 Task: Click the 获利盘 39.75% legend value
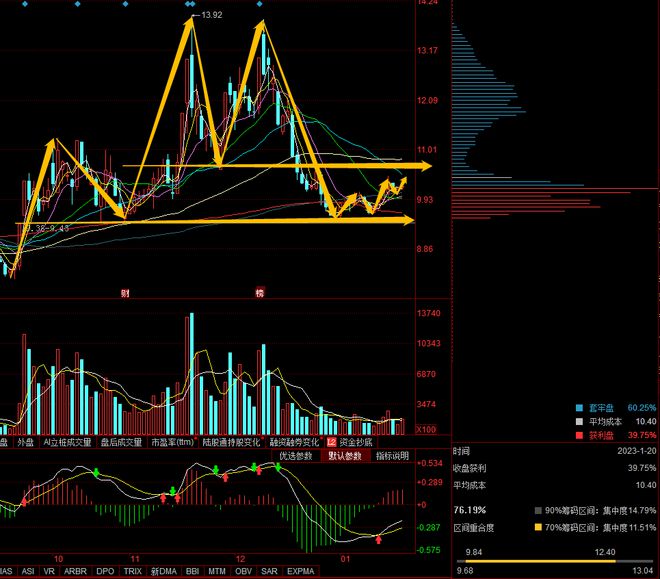point(641,435)
